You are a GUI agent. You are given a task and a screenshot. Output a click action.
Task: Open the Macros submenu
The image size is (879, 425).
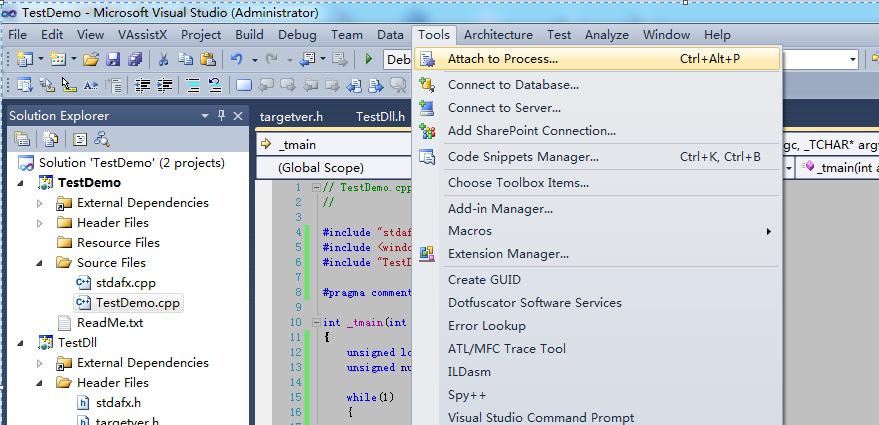(x=596, y=231)
